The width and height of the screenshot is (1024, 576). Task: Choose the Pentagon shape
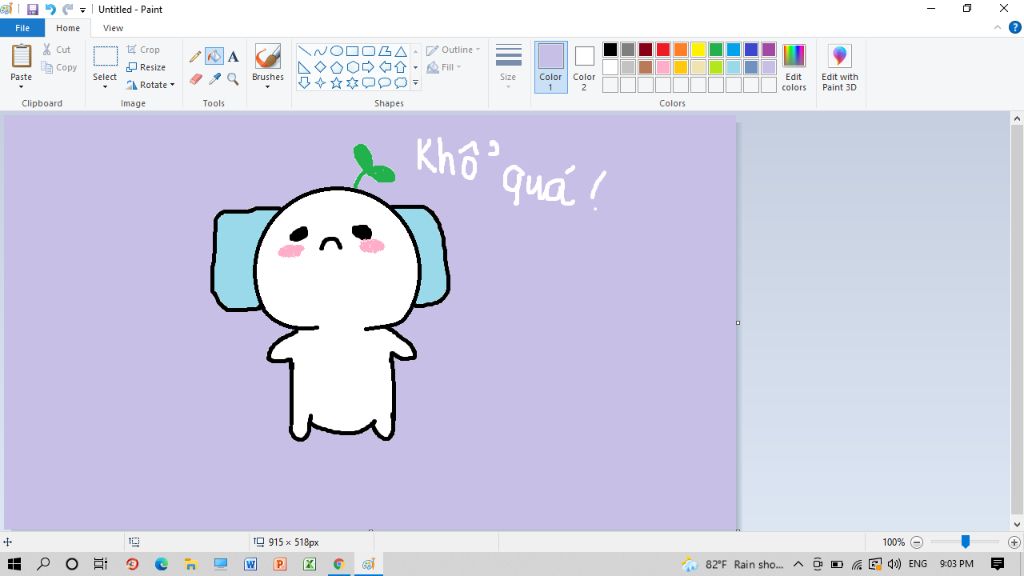336,67
